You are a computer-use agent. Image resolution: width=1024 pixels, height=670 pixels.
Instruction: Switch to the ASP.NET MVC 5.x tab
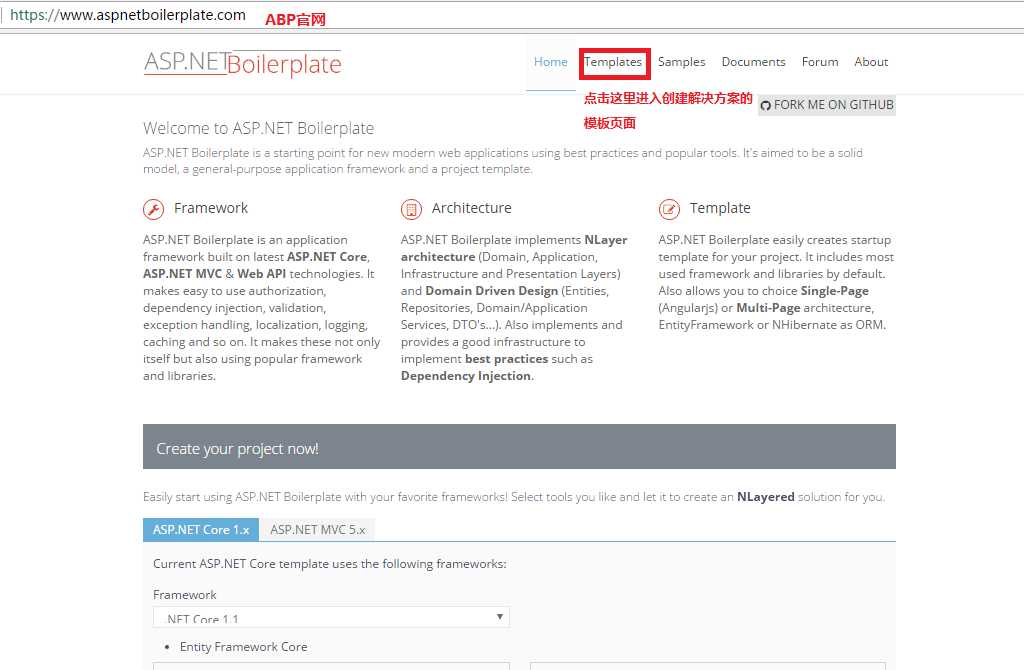pyautogui.click(x=317, y=530)
